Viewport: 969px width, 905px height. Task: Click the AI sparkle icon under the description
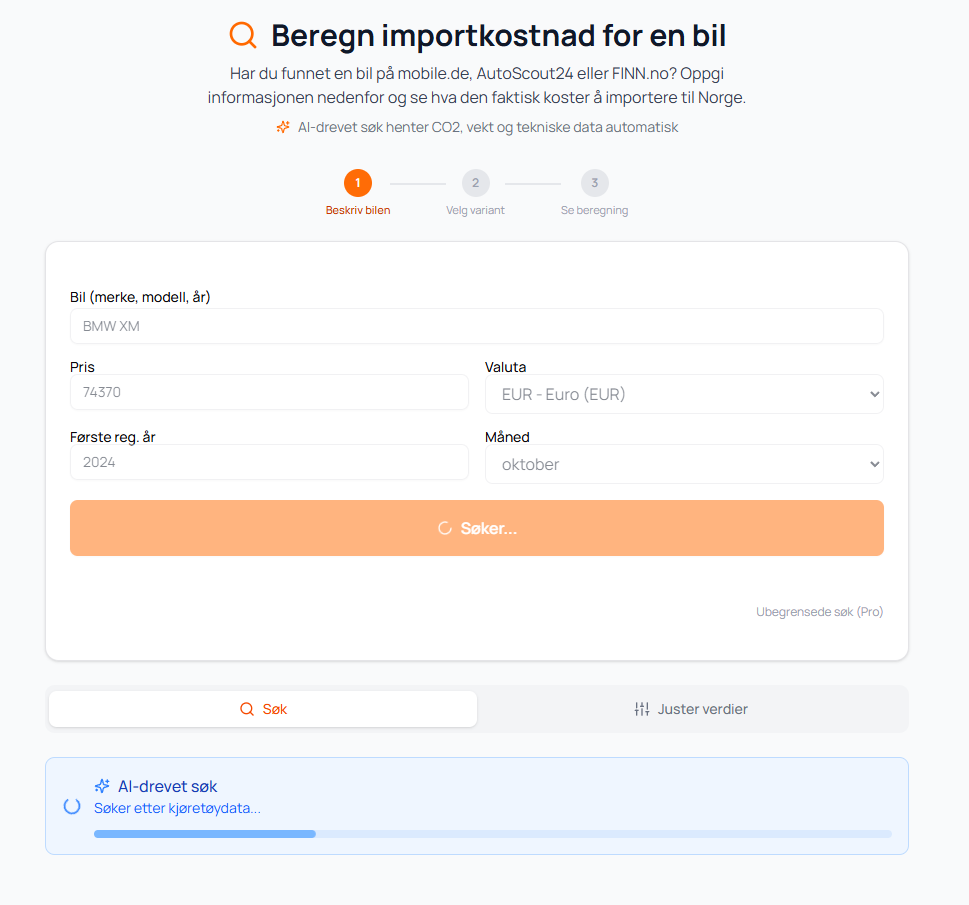tap(283, 127)
